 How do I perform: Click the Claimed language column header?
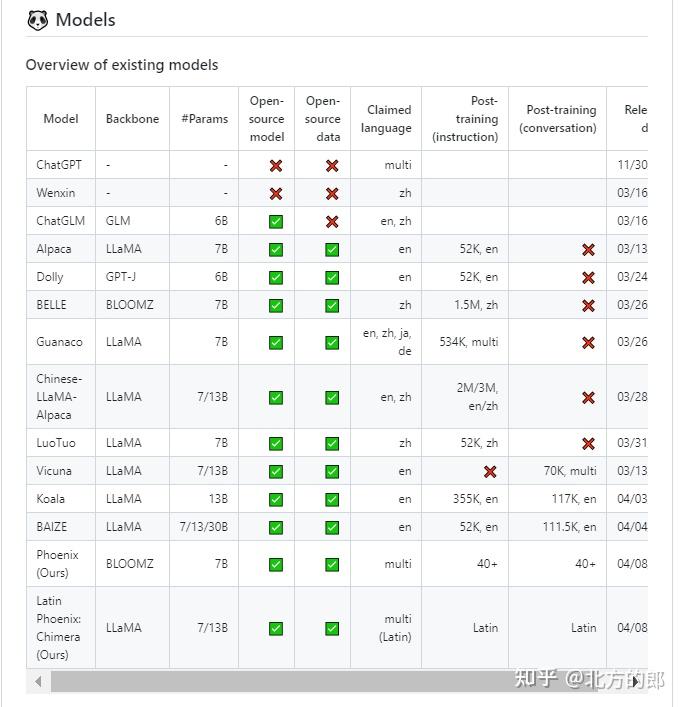387,119
